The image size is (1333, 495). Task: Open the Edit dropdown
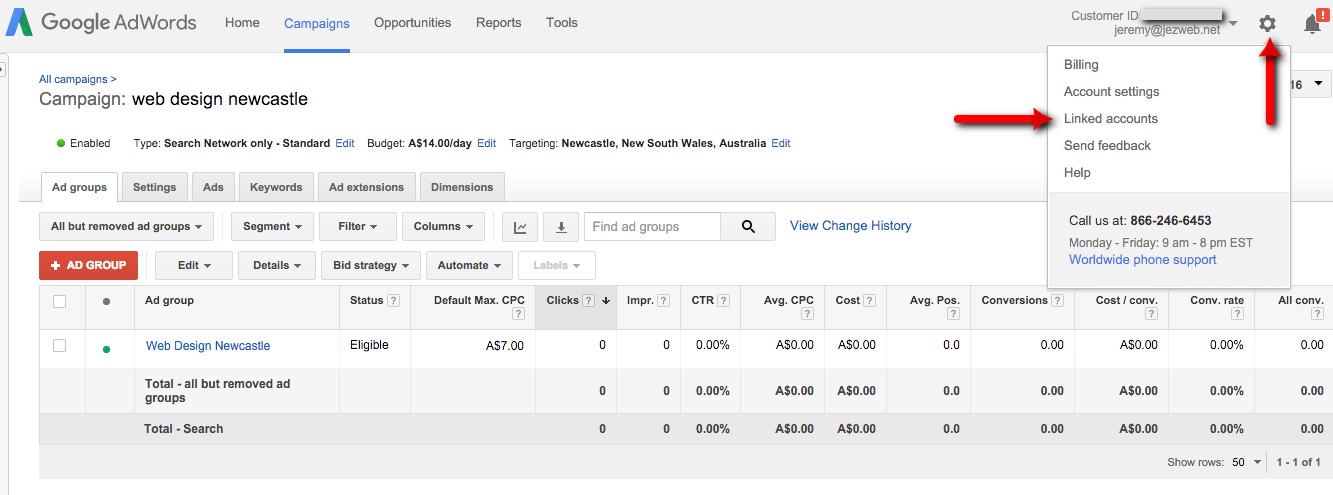pos(194,266)
